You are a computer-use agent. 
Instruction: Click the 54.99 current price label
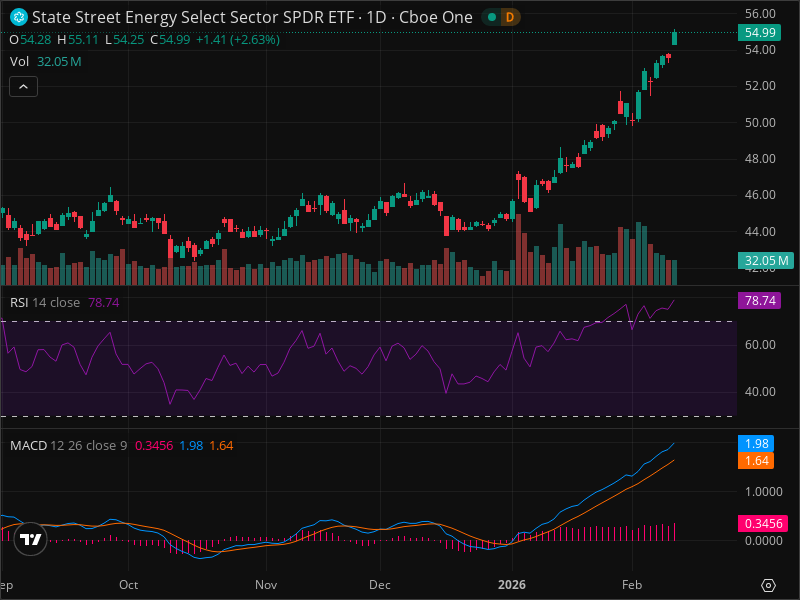click(759, 33)
